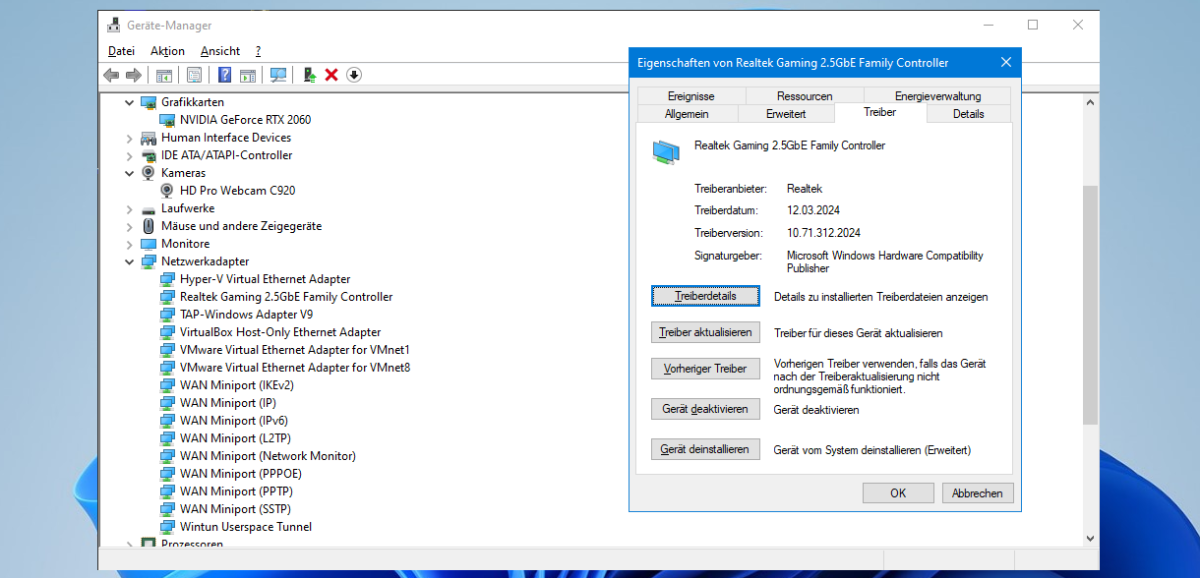The height and width of the screenshot is (578, 1200).
Task: Close the Realtek properties dialog
Action: 1005,62
